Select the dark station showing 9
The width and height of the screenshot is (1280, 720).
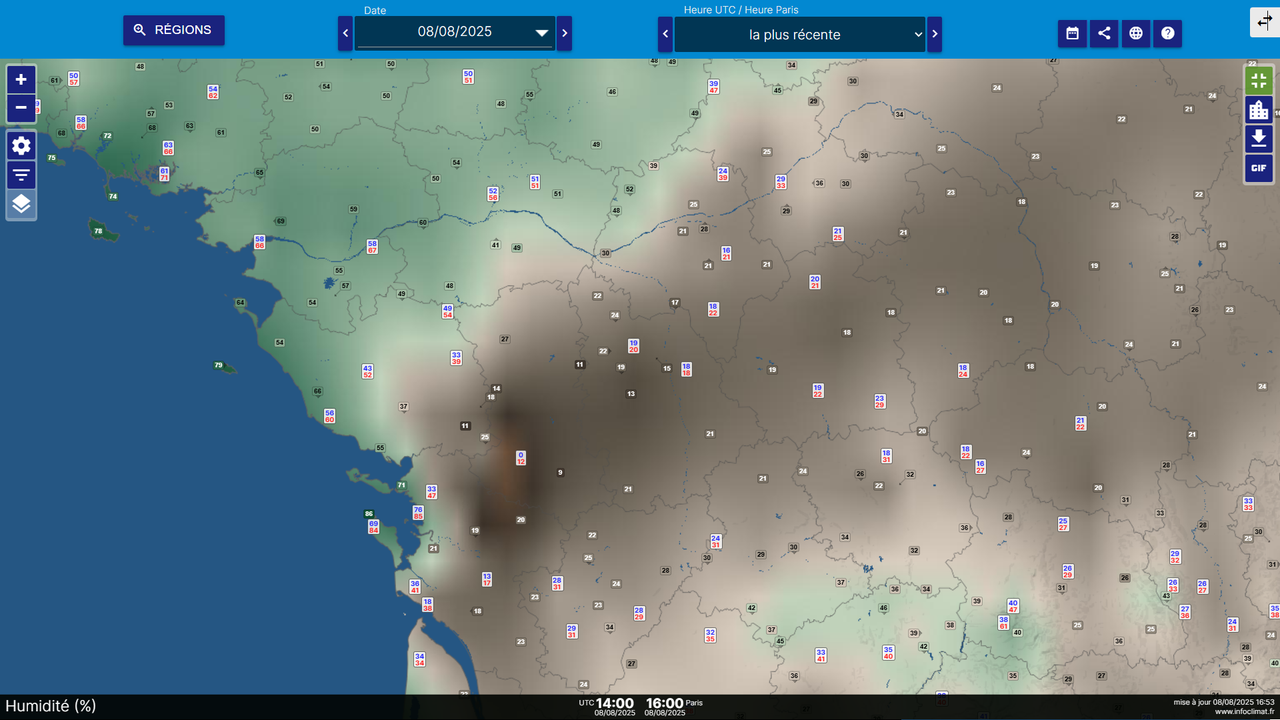pyautogui.click(x=560, y=472)
